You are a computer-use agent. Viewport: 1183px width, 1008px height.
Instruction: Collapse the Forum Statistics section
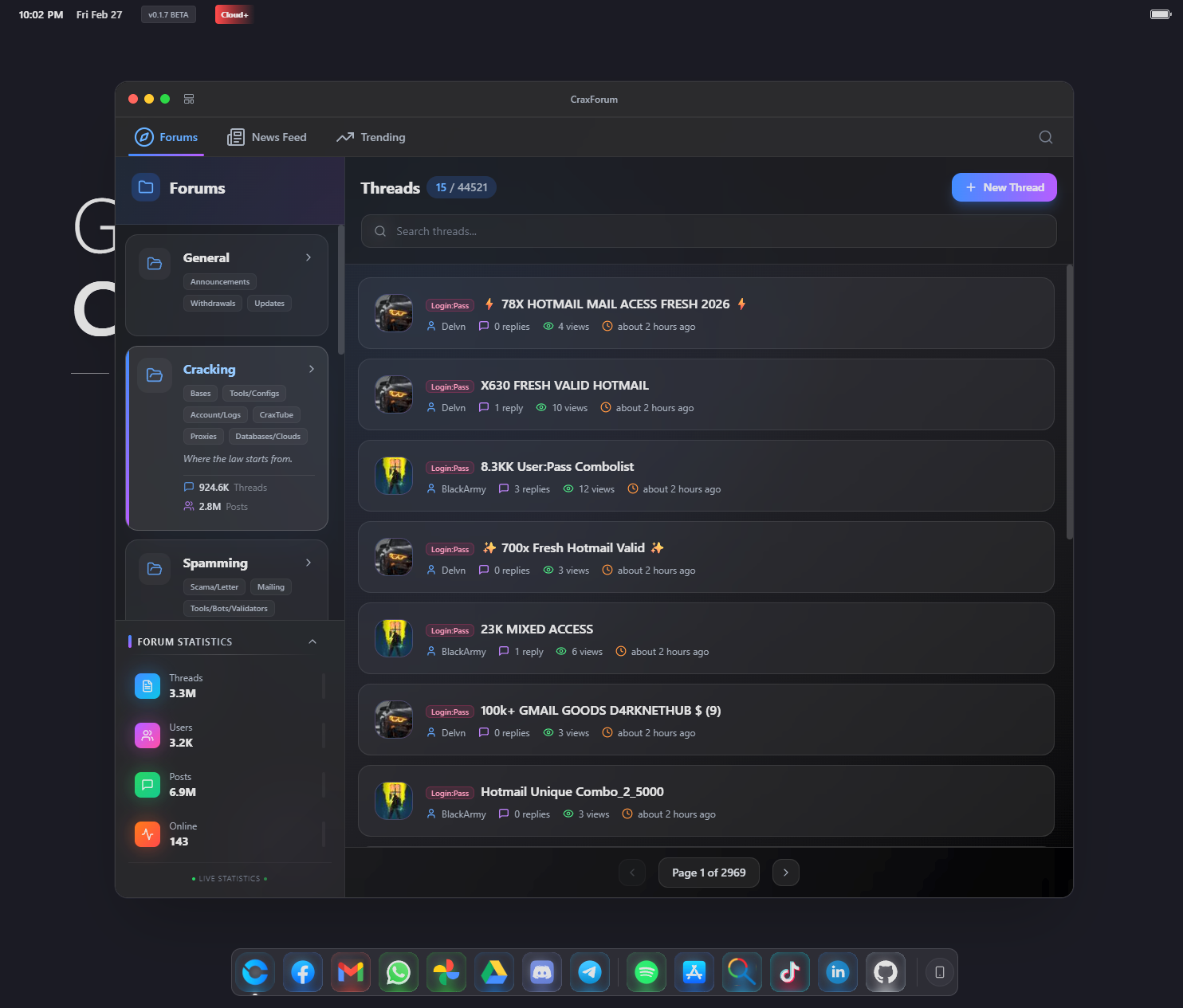point(312,641)
